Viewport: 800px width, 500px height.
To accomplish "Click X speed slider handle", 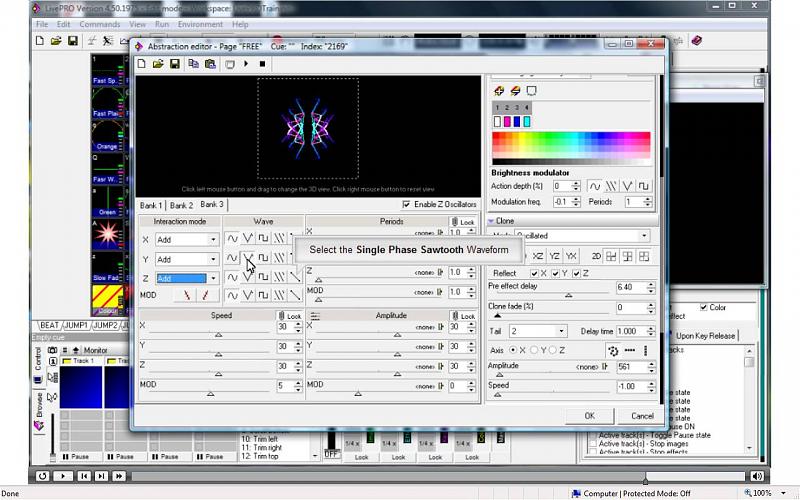I will point(218,335).
